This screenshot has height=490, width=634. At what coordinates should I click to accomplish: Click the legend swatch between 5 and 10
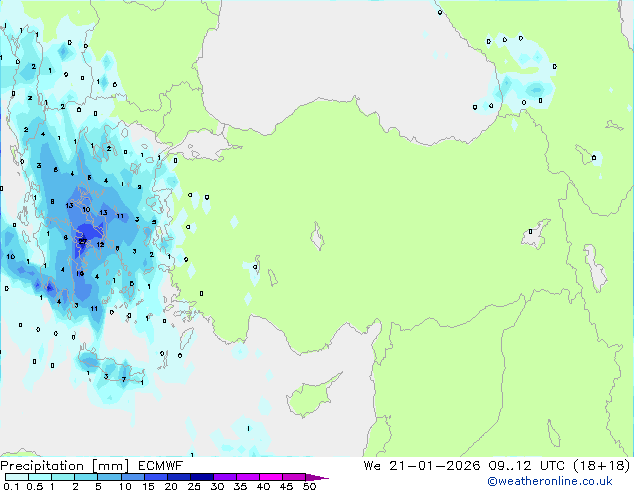(x=110, y=477)
